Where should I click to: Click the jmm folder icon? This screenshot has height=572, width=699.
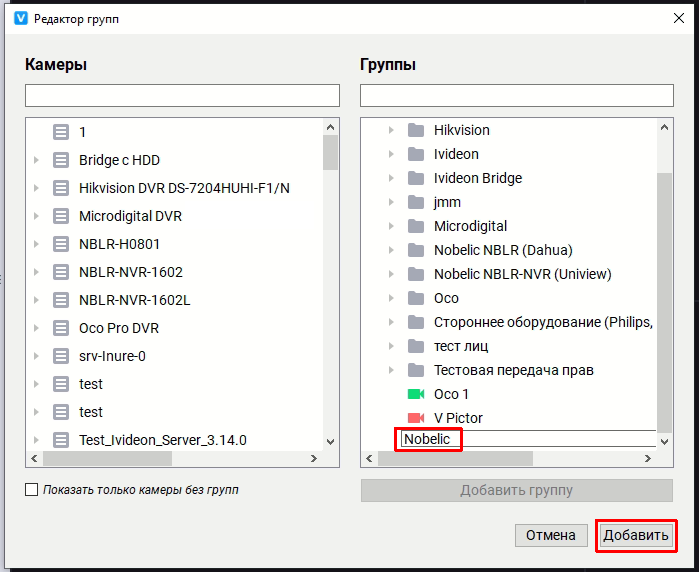(416, 202)
